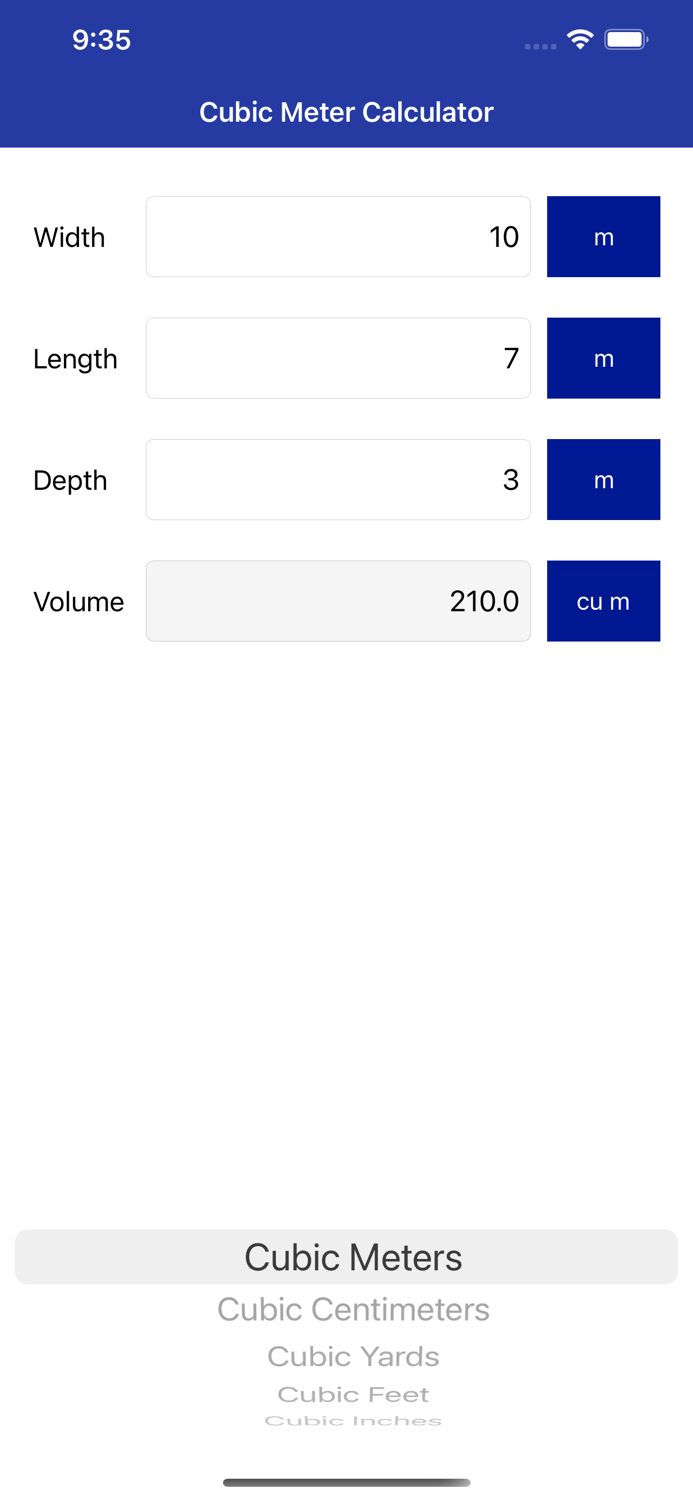The image size is (693, 1500).
Task: Click the Depth label
Action: 70,479
